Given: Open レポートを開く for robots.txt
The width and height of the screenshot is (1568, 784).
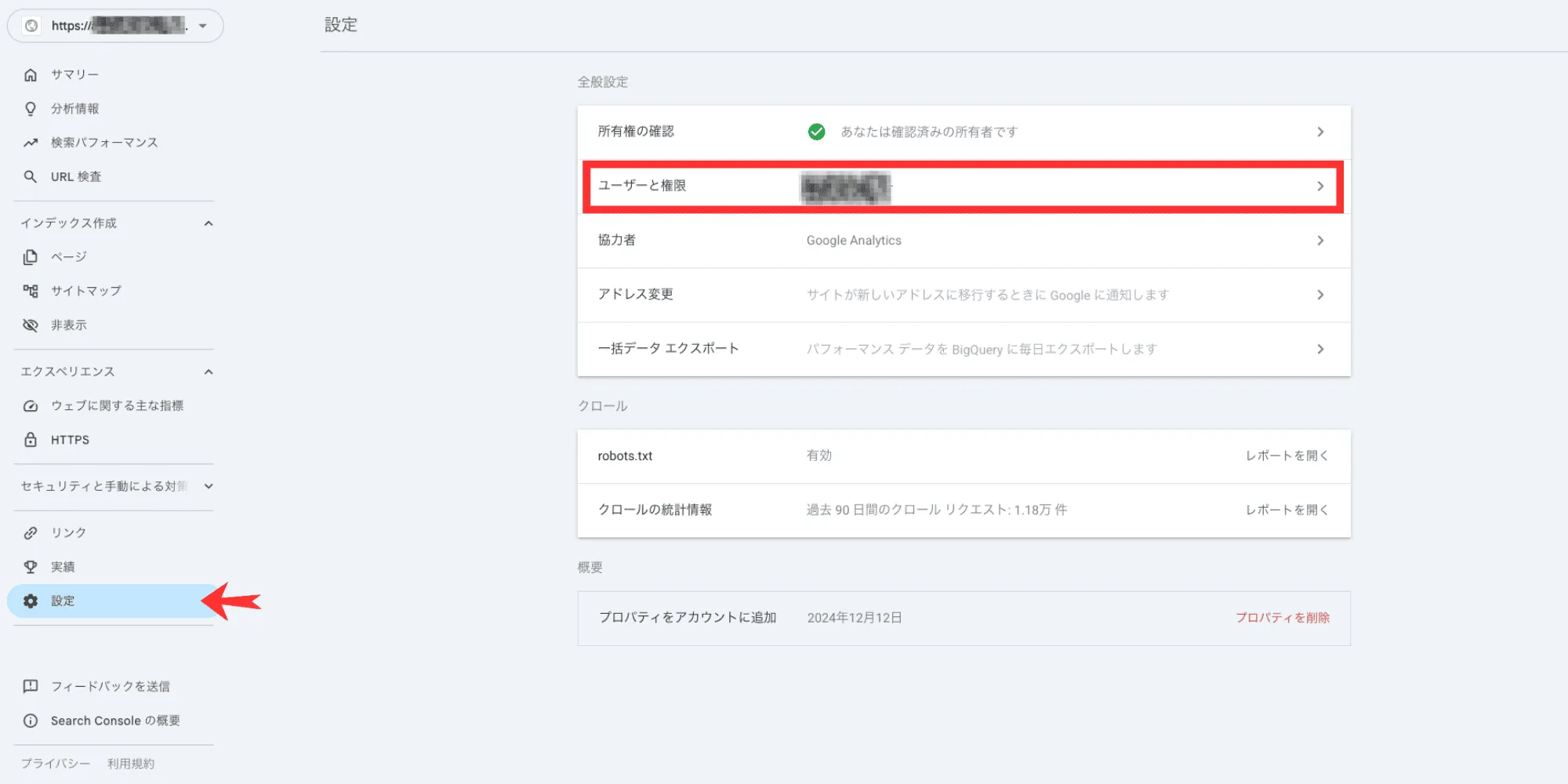Looking at the screenshot, I should point(1287,456).
